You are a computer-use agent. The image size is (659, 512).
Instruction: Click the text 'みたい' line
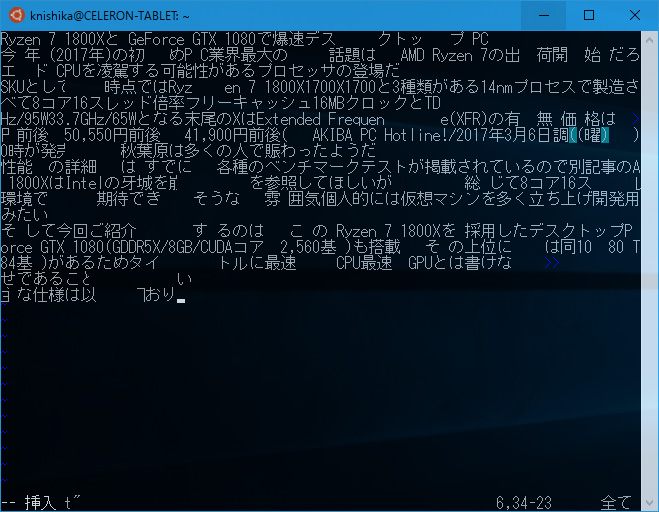(x=24, y=215)
